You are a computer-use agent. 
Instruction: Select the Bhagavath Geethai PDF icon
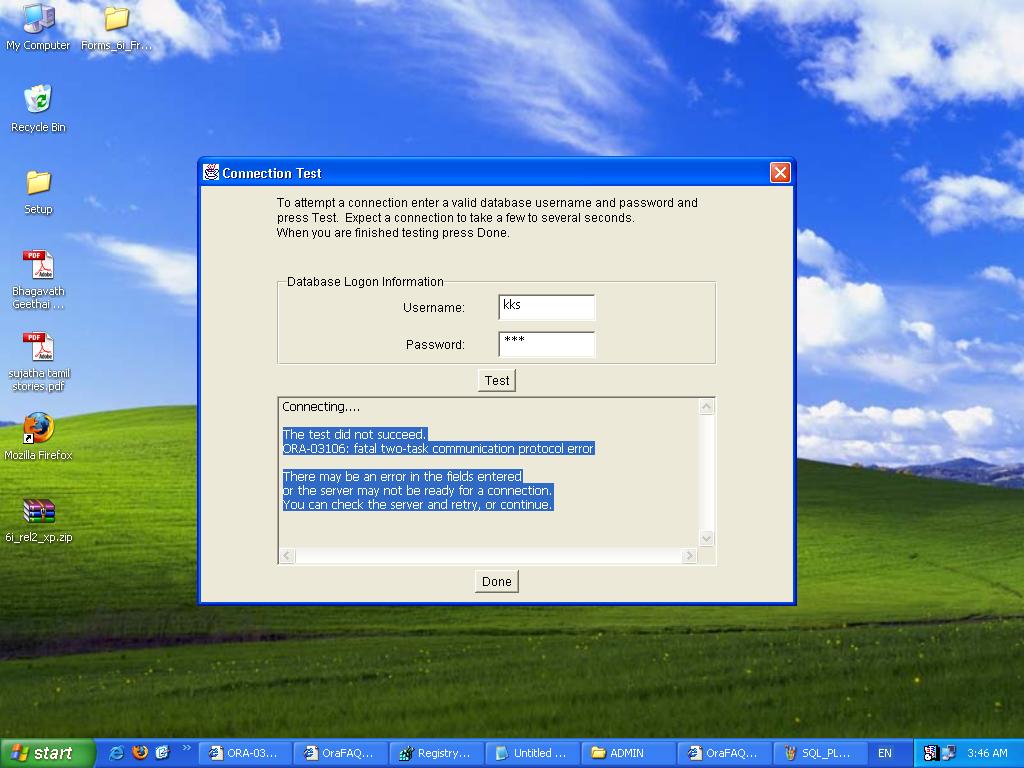coord(38,279)
